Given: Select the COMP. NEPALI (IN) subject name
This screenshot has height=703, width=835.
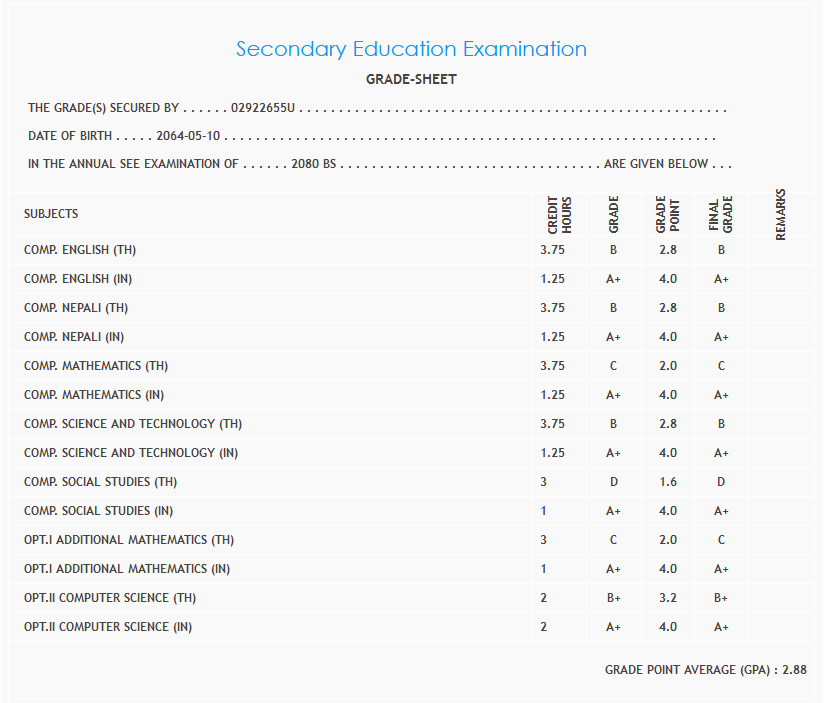Looking at the screenshot, I should click(74, 337).
